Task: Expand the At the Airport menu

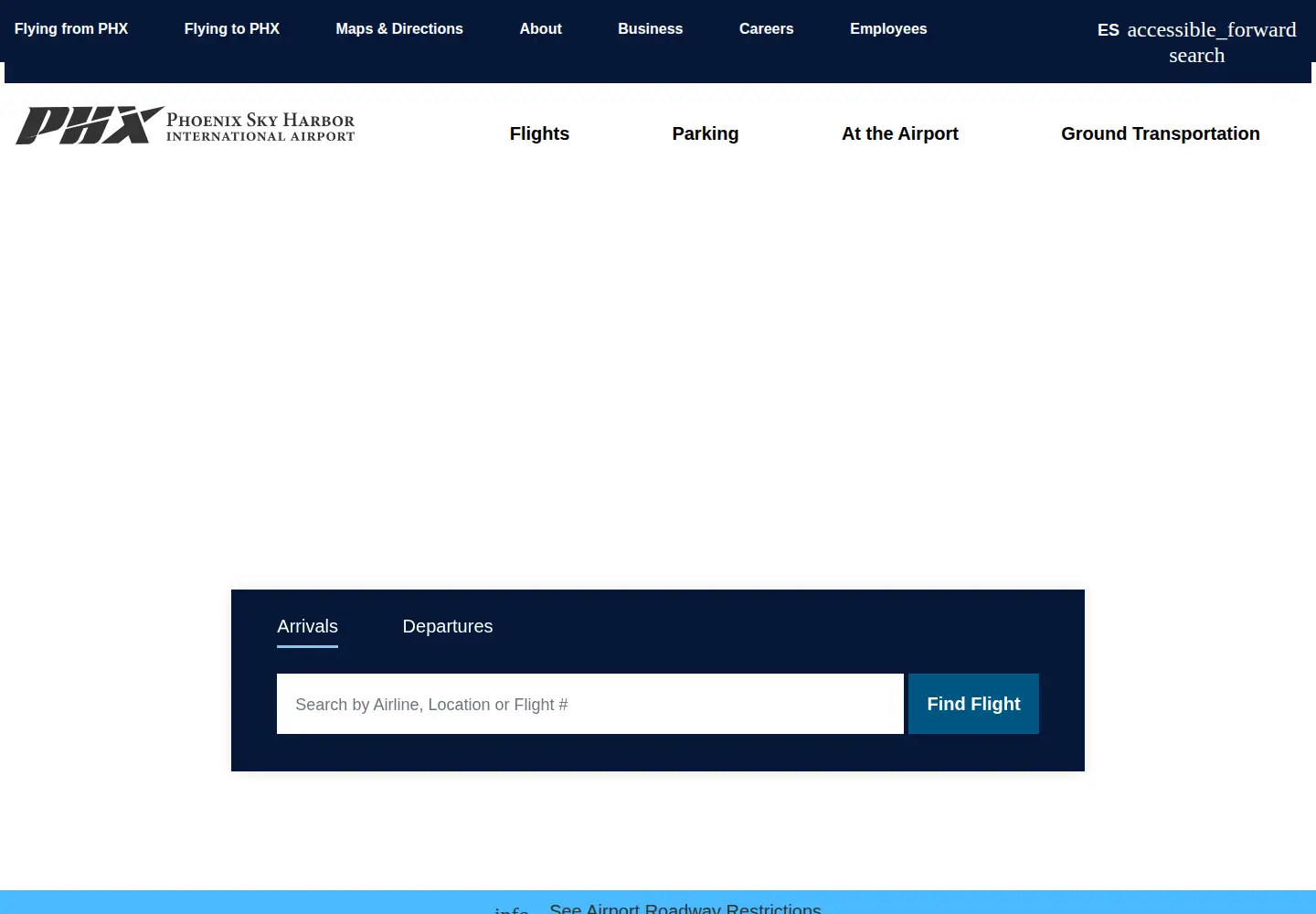Action: (900, 133)
